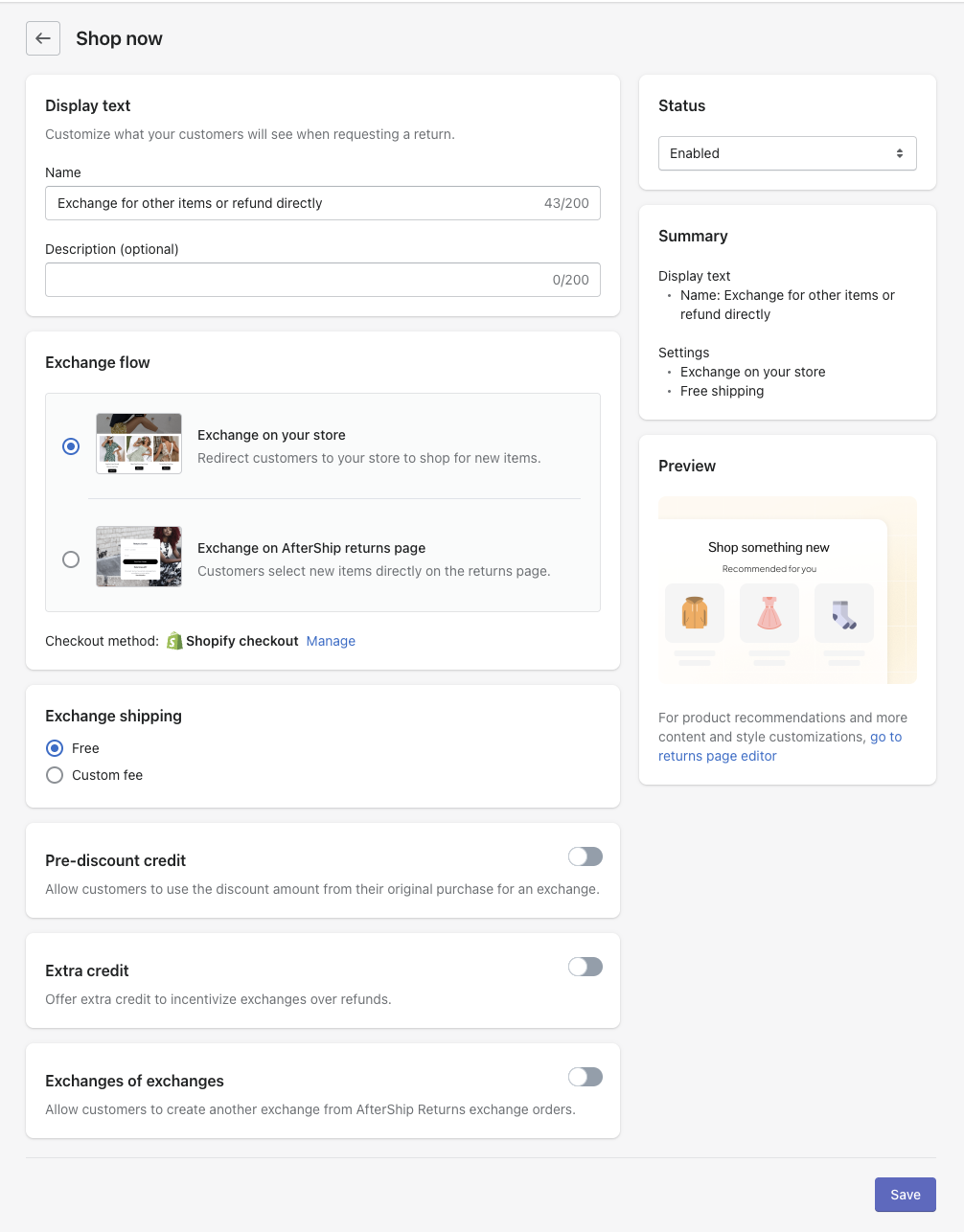This screenshot has width=964, height=1232.
Task: Click the jacket product in preview
Action: click(695, 613)
